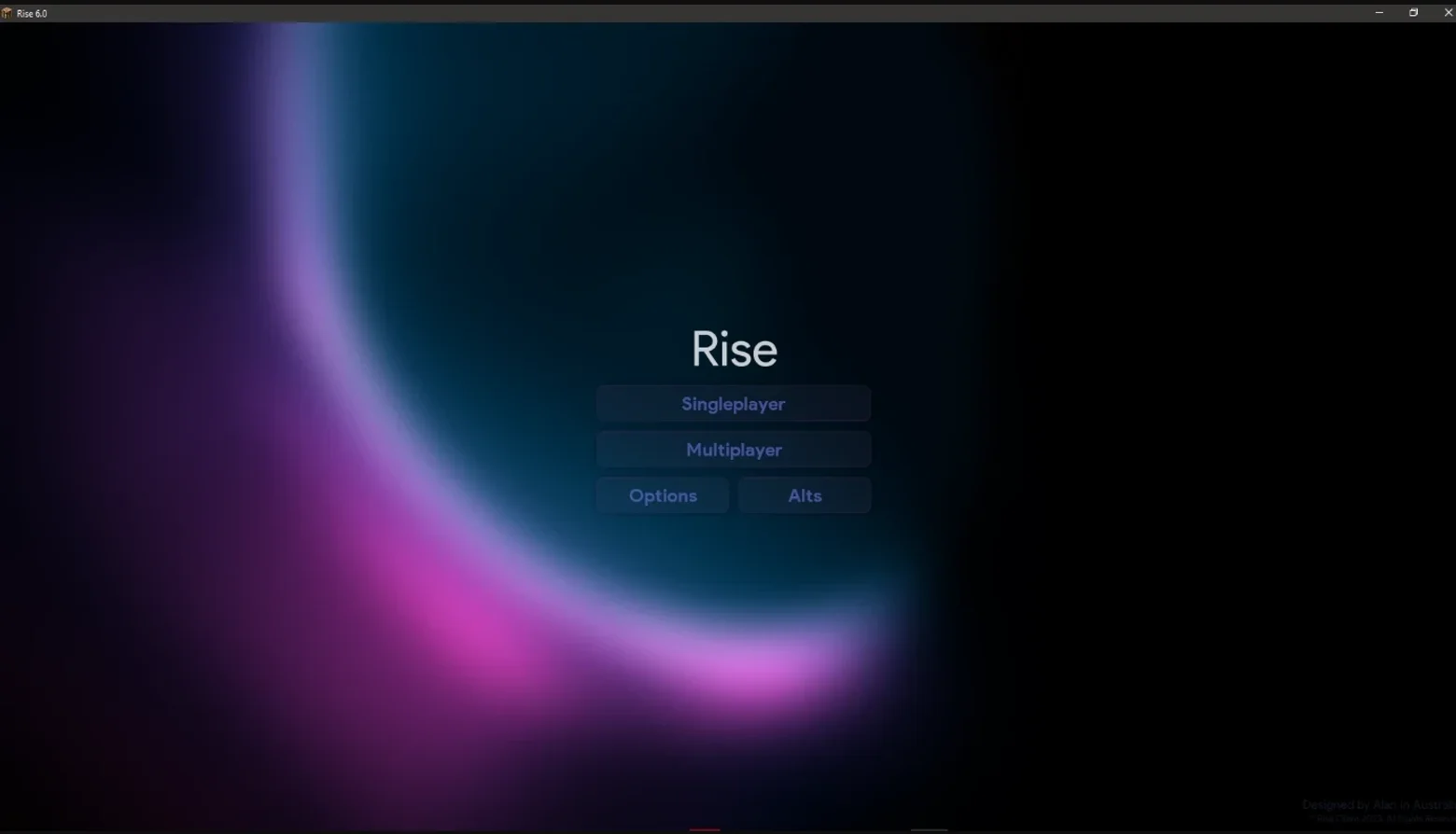Open the Options screen

pyautogui.click(x=663, y=495)
